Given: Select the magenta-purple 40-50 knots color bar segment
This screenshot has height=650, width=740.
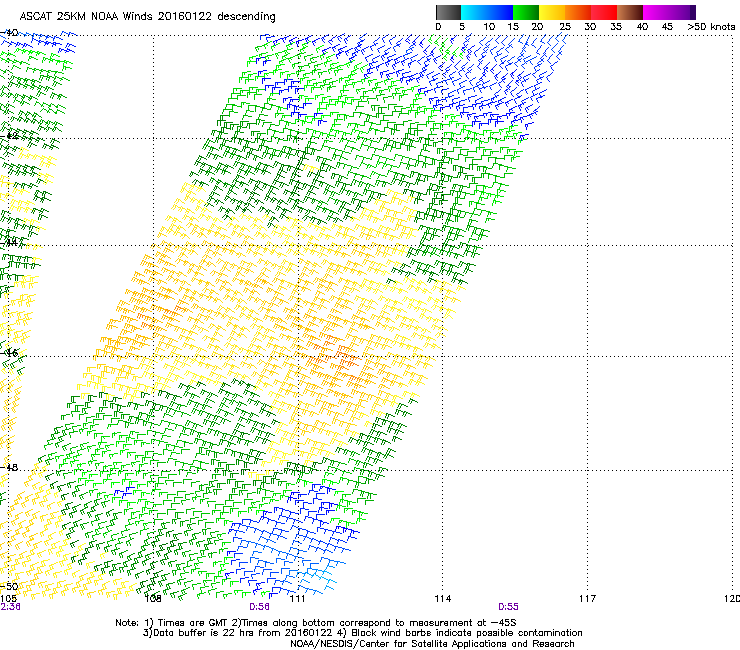Looking at the screenshot, I should tap(669, 12).
